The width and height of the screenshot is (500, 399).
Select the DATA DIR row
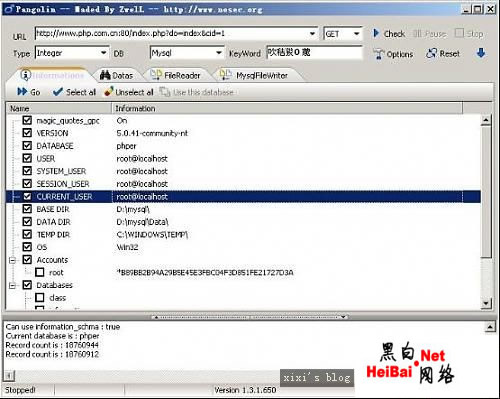click(x=243, y=222)
